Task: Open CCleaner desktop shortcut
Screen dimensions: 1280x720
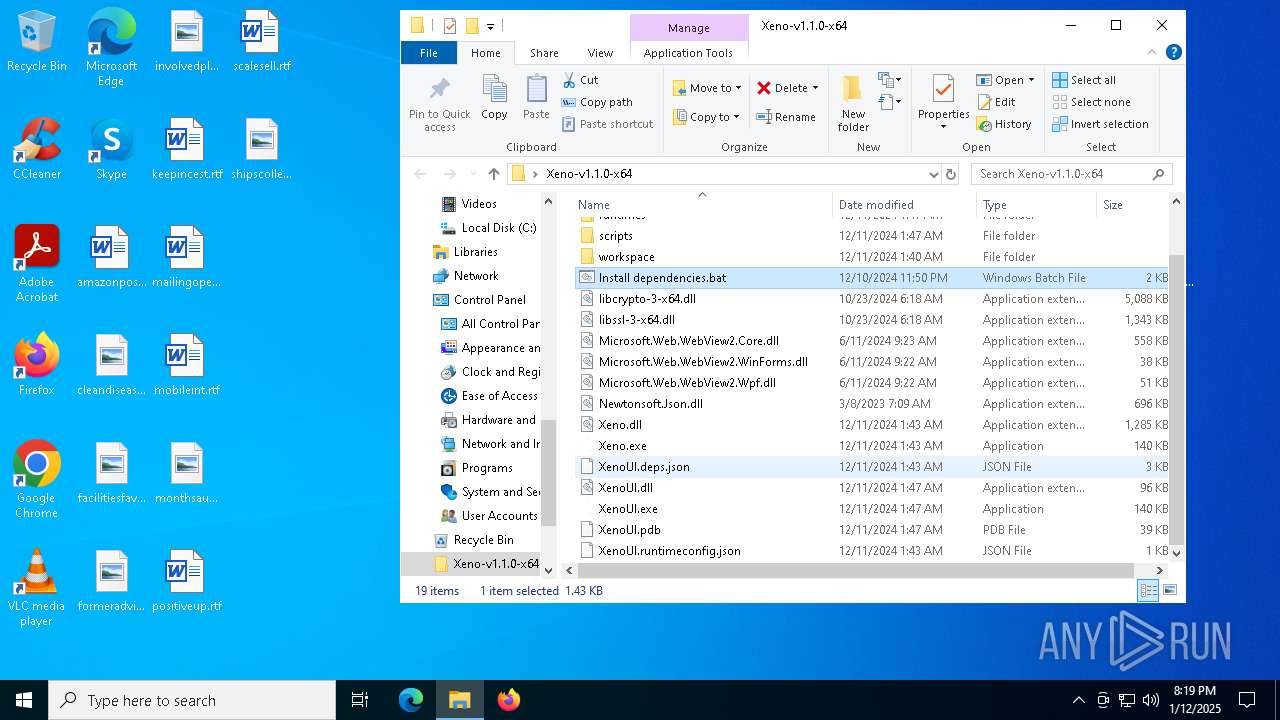Action: point(37,150)
